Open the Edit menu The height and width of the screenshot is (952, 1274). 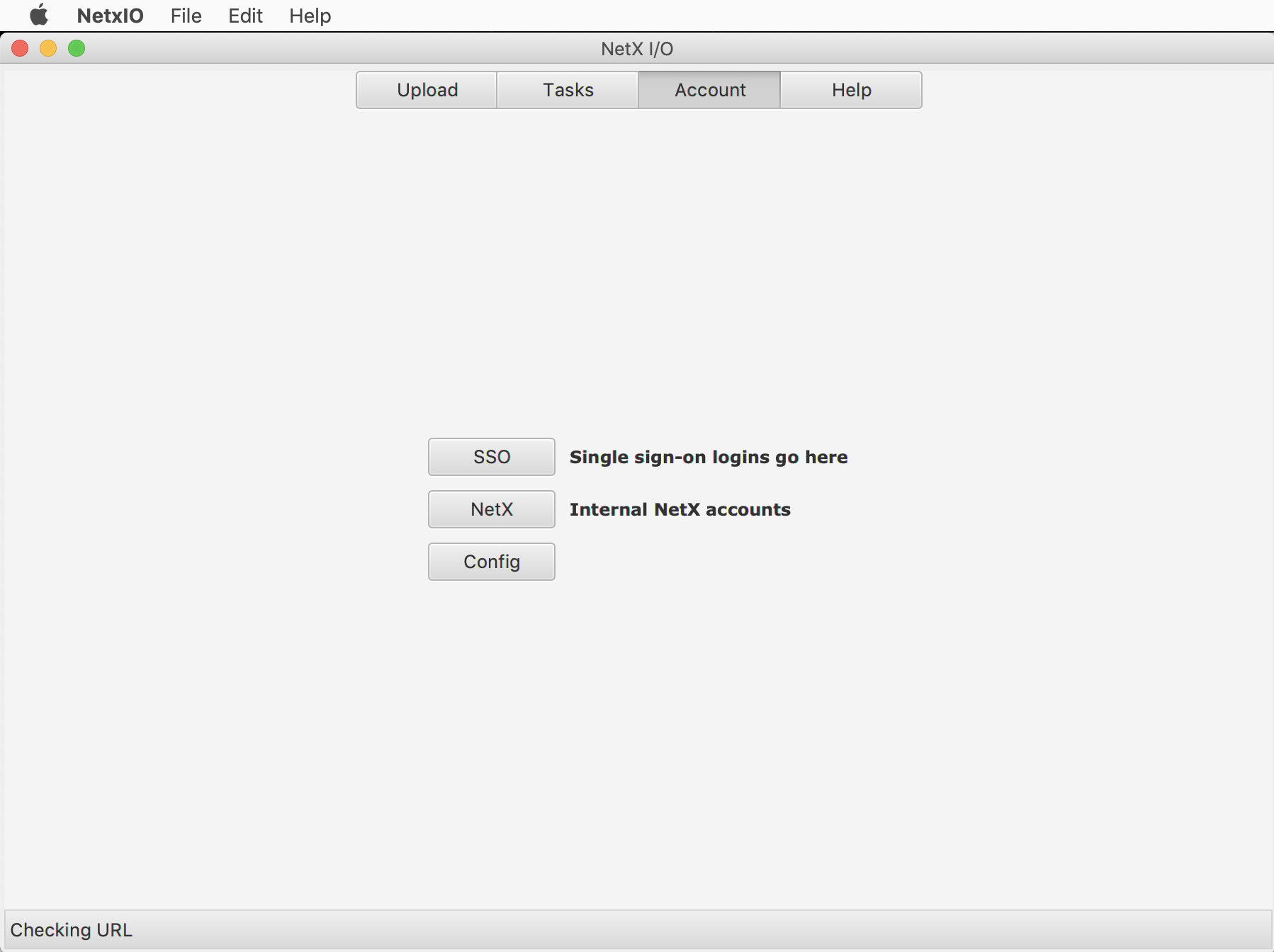245,16
